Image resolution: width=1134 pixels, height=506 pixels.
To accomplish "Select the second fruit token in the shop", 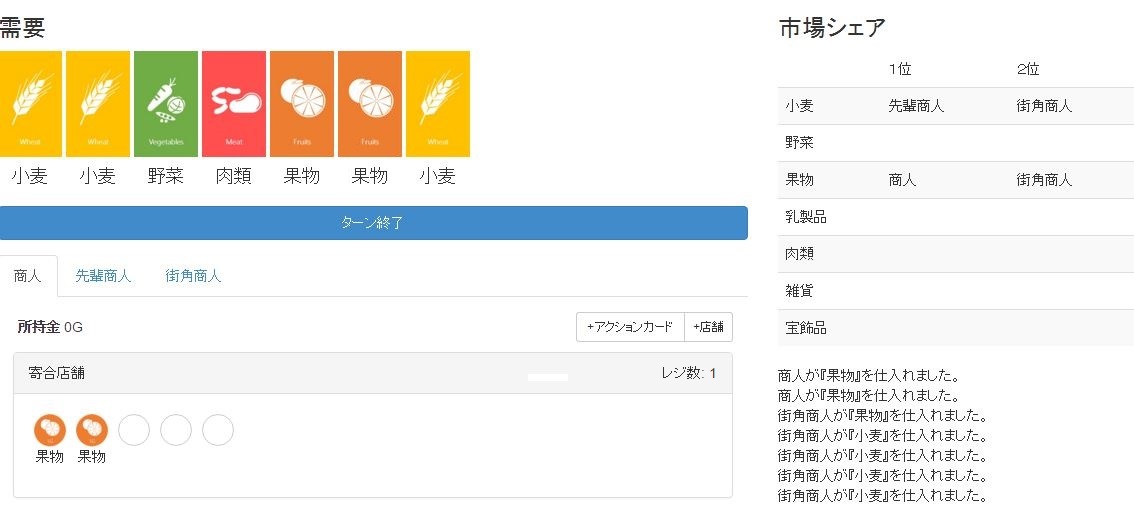I will 92,430.
